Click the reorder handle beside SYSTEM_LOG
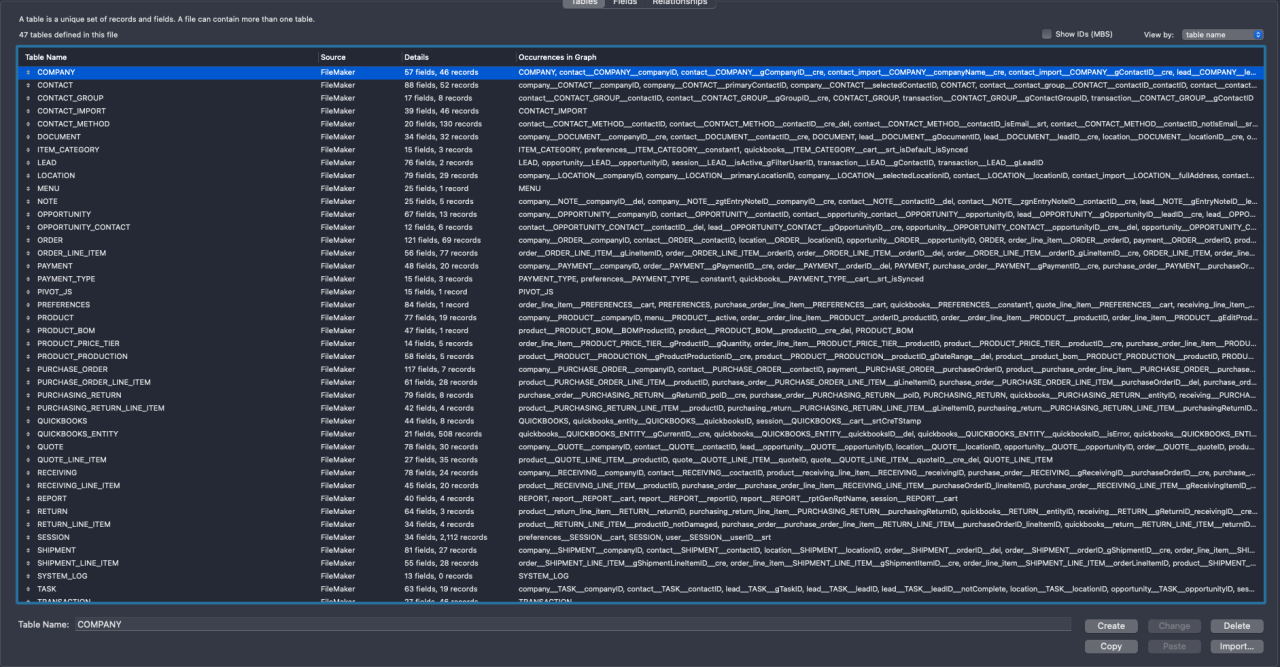The height and width of the screenshot is (667, 1280). pos(28,576)
